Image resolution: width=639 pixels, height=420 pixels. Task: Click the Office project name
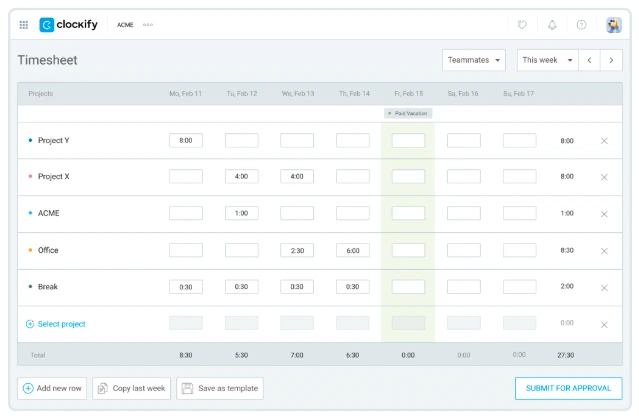pyautogui.click(x=48, y=250)
